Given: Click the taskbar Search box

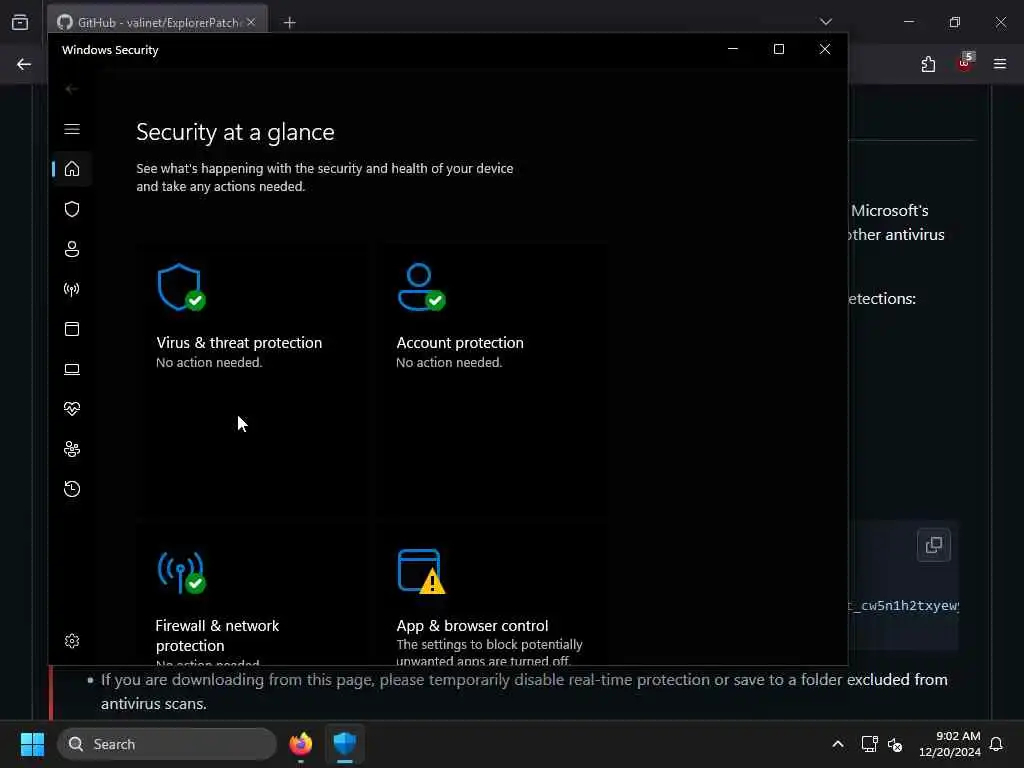Looking at the screenshot, I should pyautogui.click(x=167, y=744).
